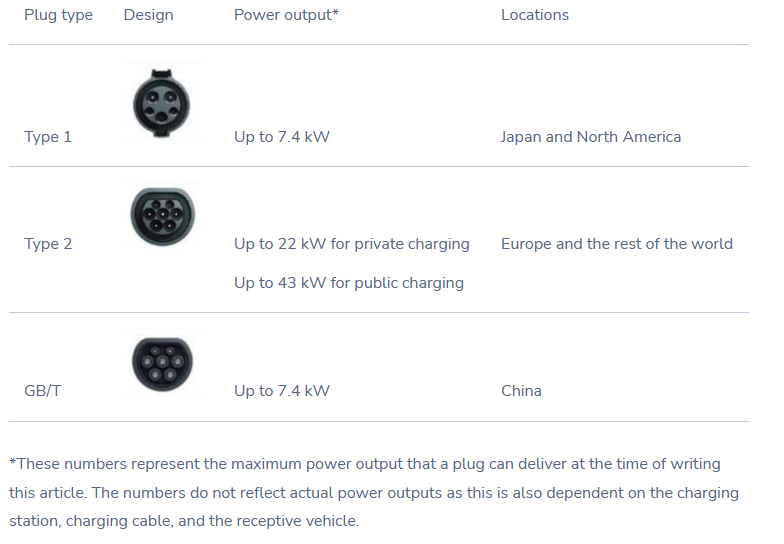Select the GB/T row label
The width and height of the screenshot is (784, 544).
point(42,391)
